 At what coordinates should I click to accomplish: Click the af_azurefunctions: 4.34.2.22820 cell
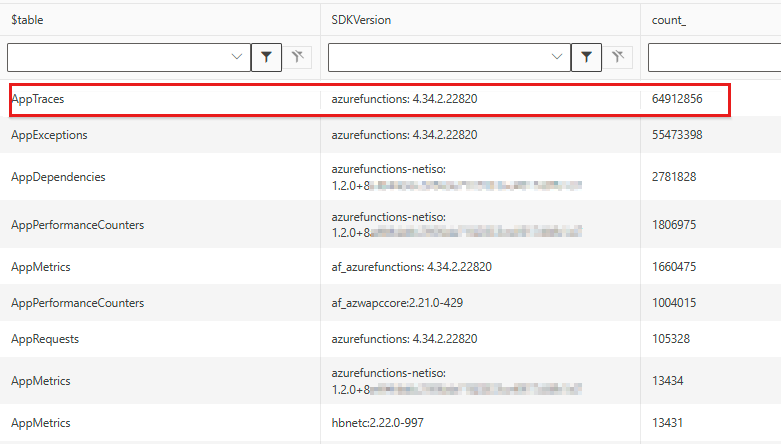coord(411,267)
